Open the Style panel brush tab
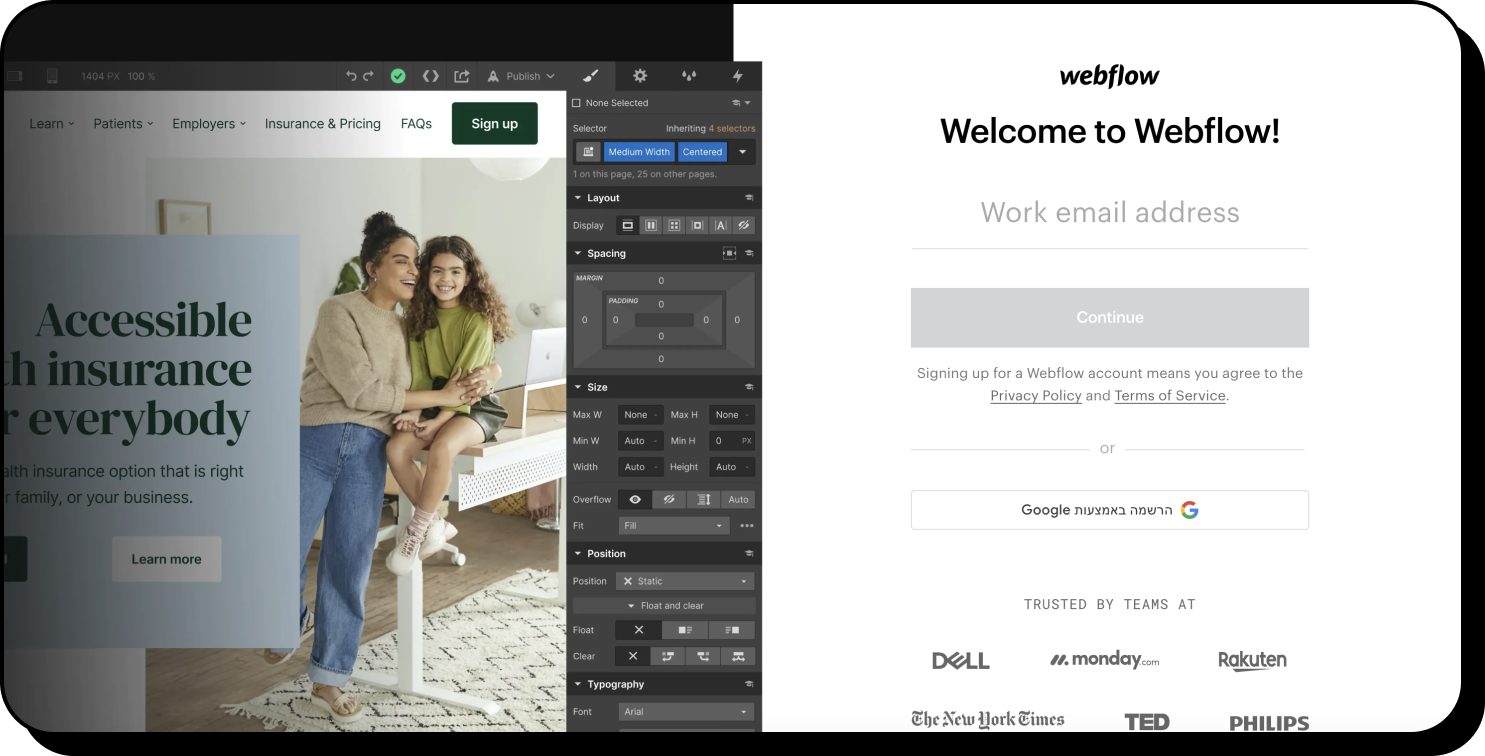The image size is (1485, 756). click(x=590, y=76)
